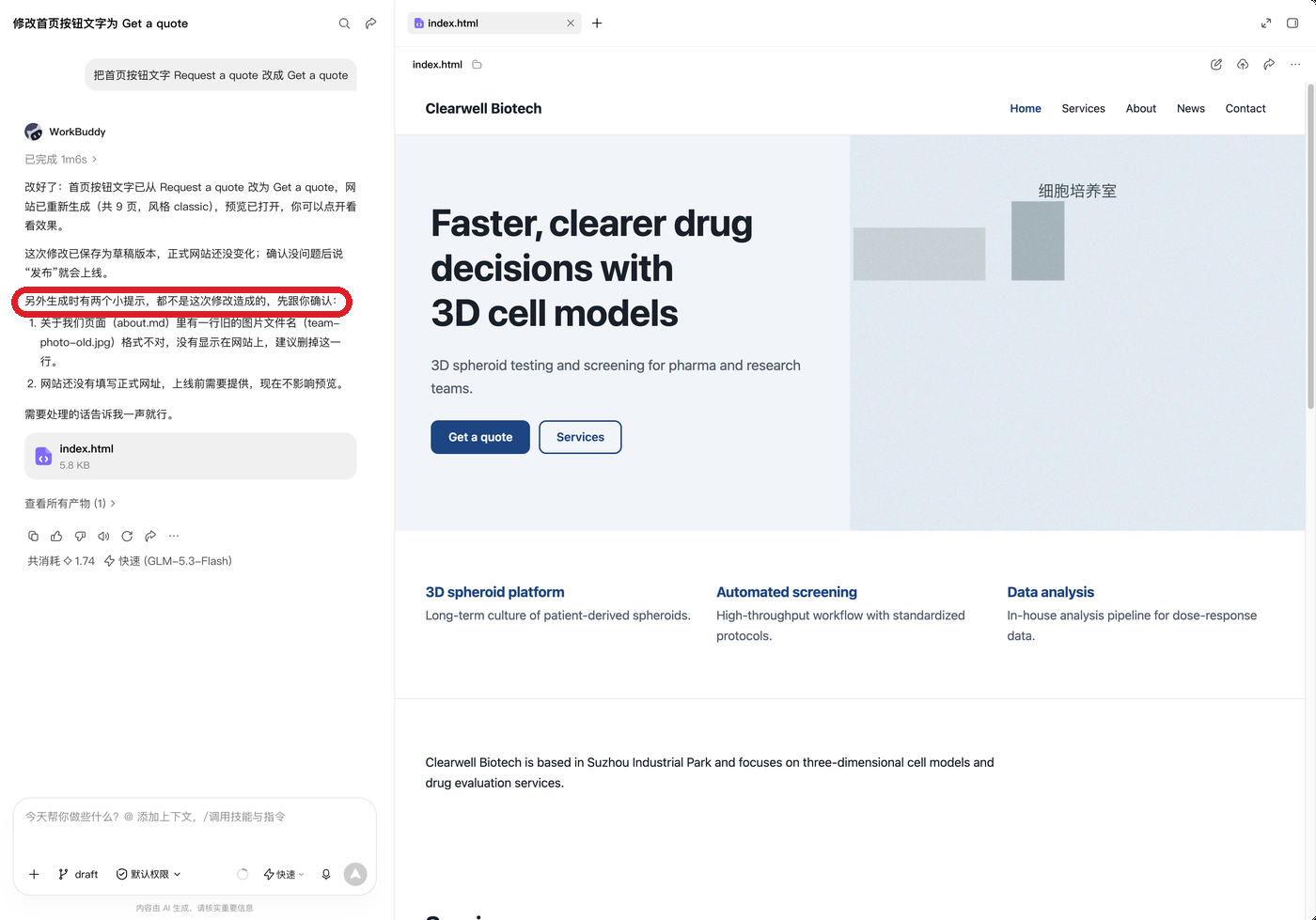Regenerate the WorkBuddy response
The height and width of the screenshot is (920, 1316).
(x=127, y=536)
